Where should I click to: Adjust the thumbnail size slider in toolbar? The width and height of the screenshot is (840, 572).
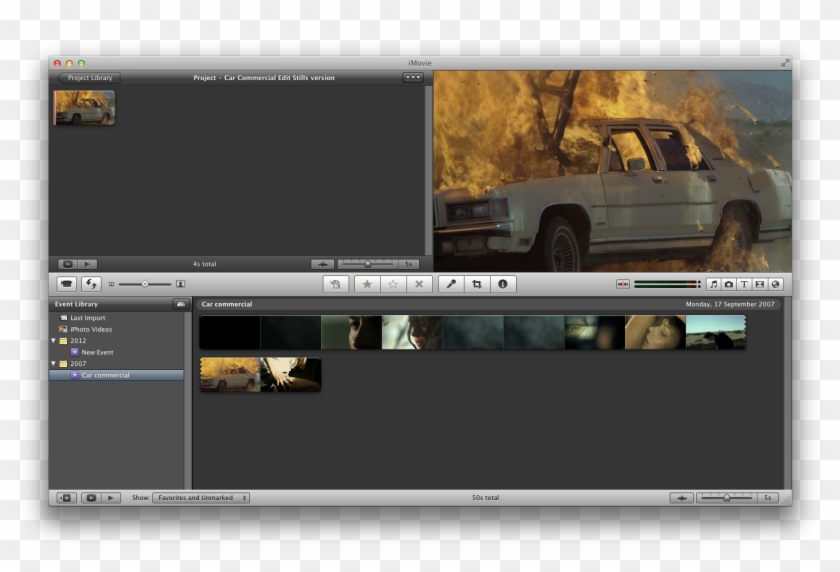tap(145, 284)
